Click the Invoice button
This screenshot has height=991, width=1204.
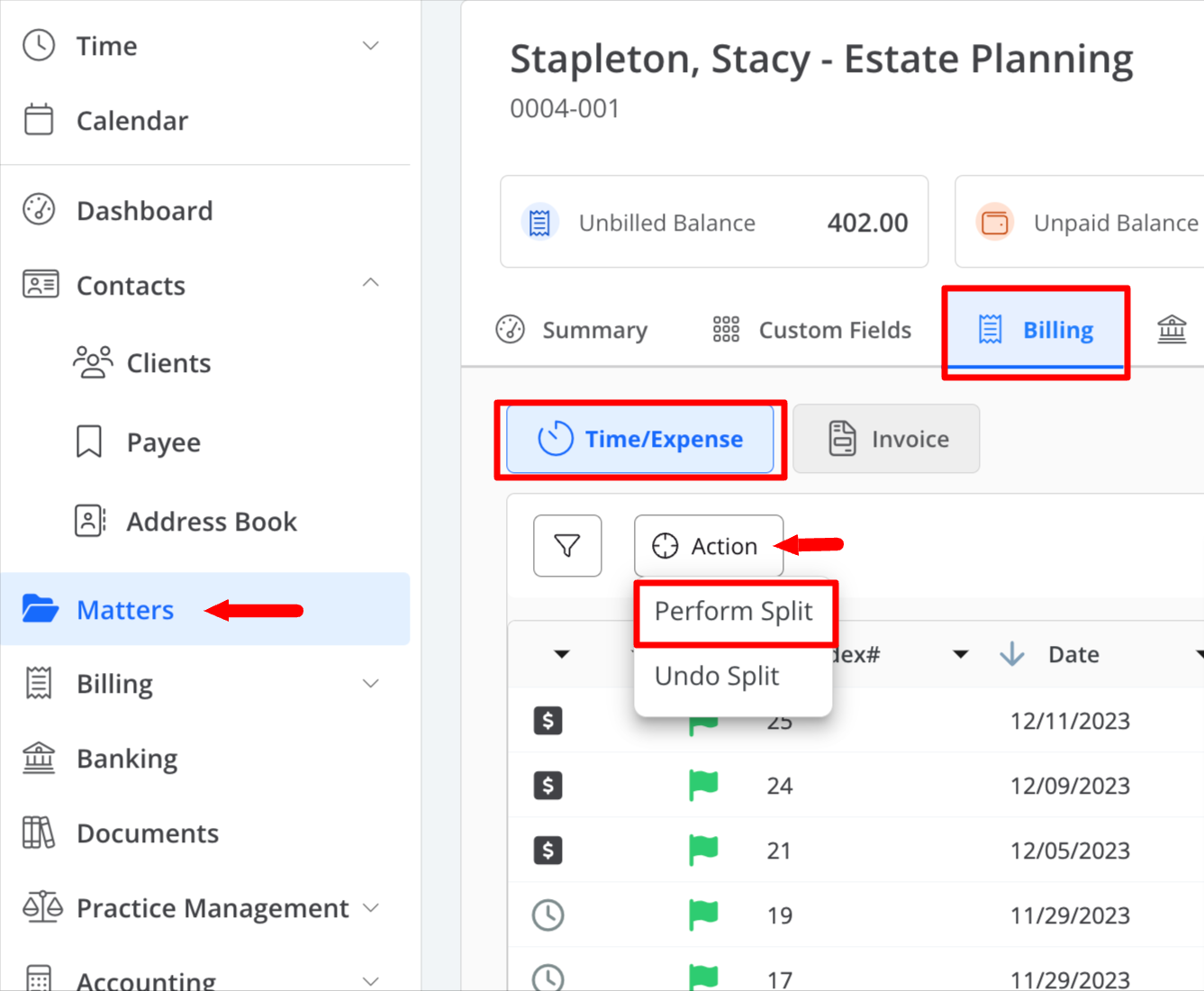point(886,439)
